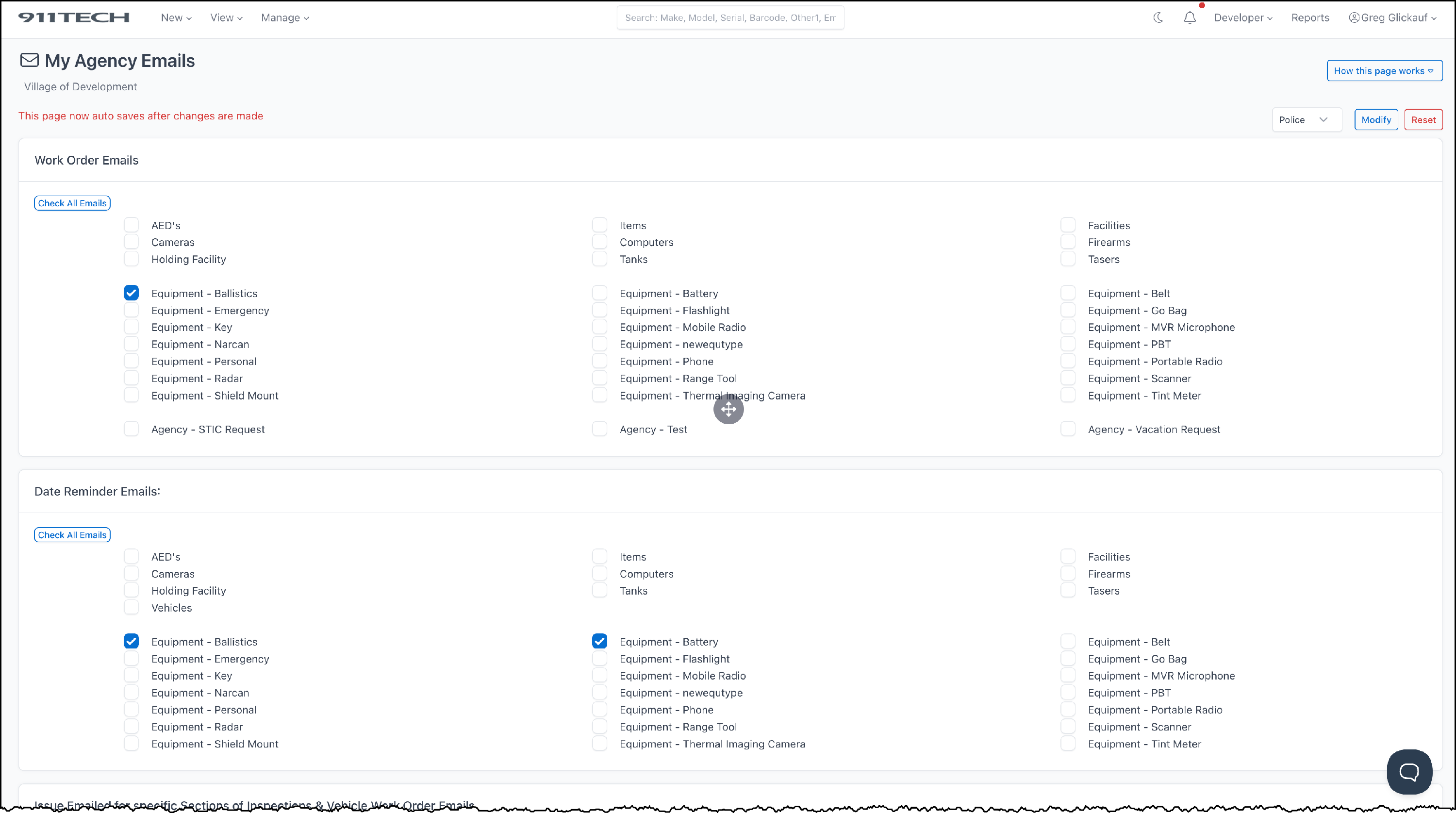1456x813 pixels.
Task: Uncheck Equipment - Ballistics work order email
Action: point(131,293)
